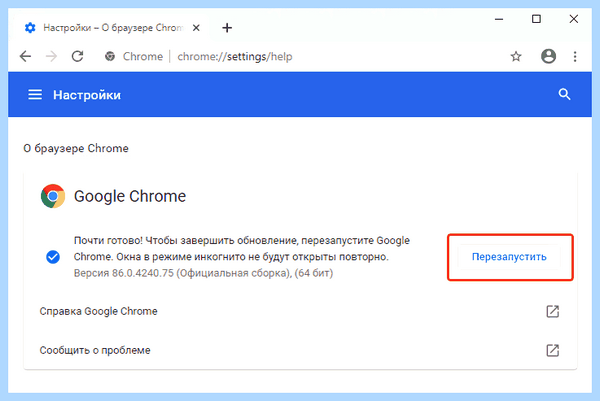Click the forward navigation arrow

click(51, 57)
